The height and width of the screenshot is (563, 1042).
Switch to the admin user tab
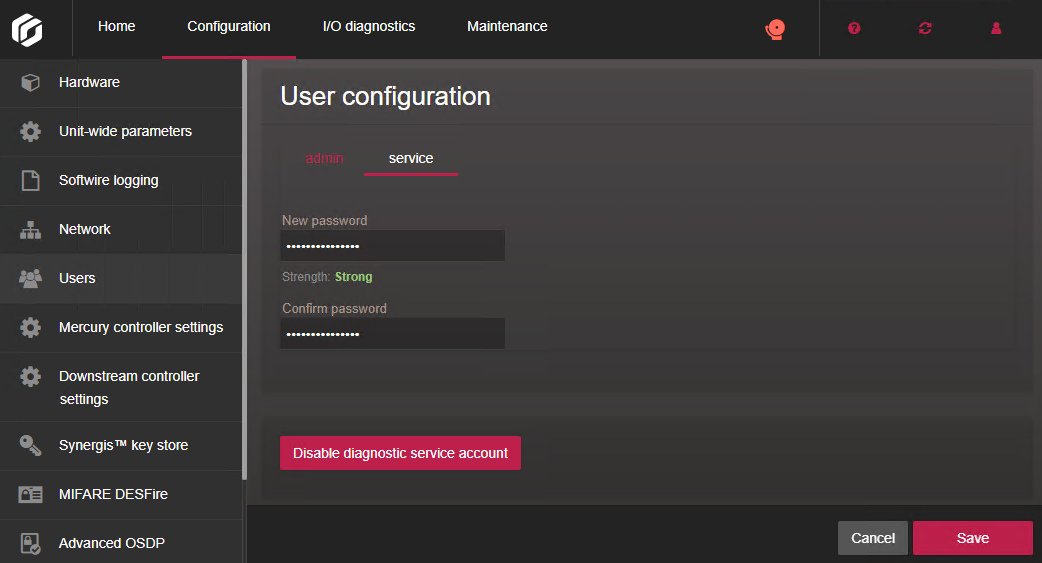tap(324, 158)
